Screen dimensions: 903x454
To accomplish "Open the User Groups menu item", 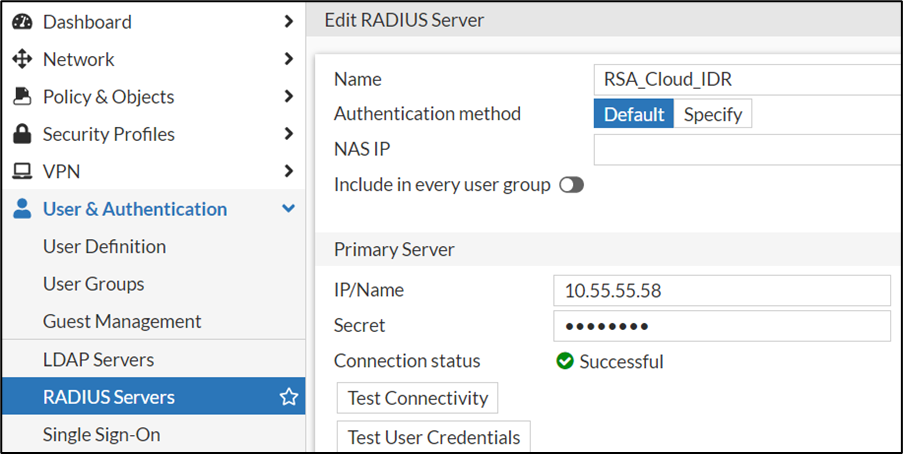I will (x=93, y=284).
